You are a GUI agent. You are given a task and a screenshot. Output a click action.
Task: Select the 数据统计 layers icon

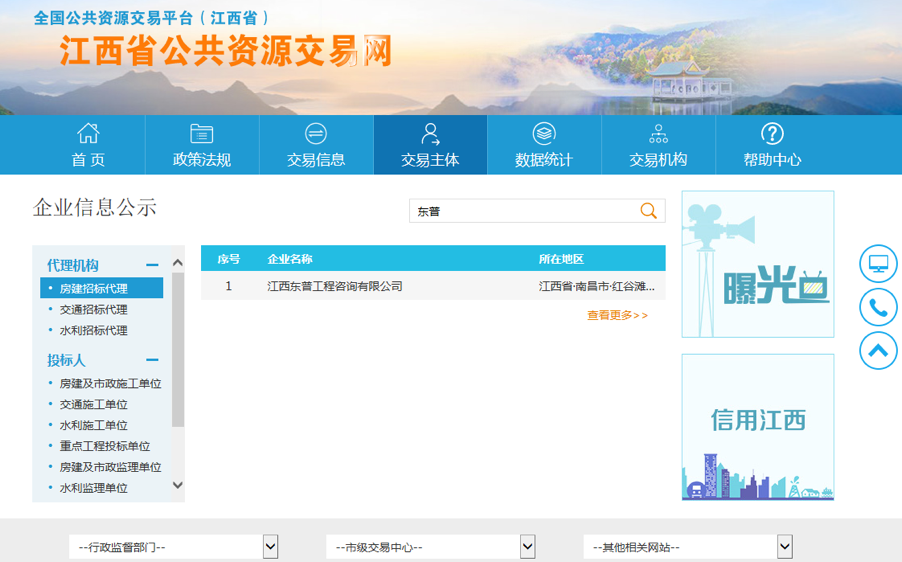pos(544,134)
